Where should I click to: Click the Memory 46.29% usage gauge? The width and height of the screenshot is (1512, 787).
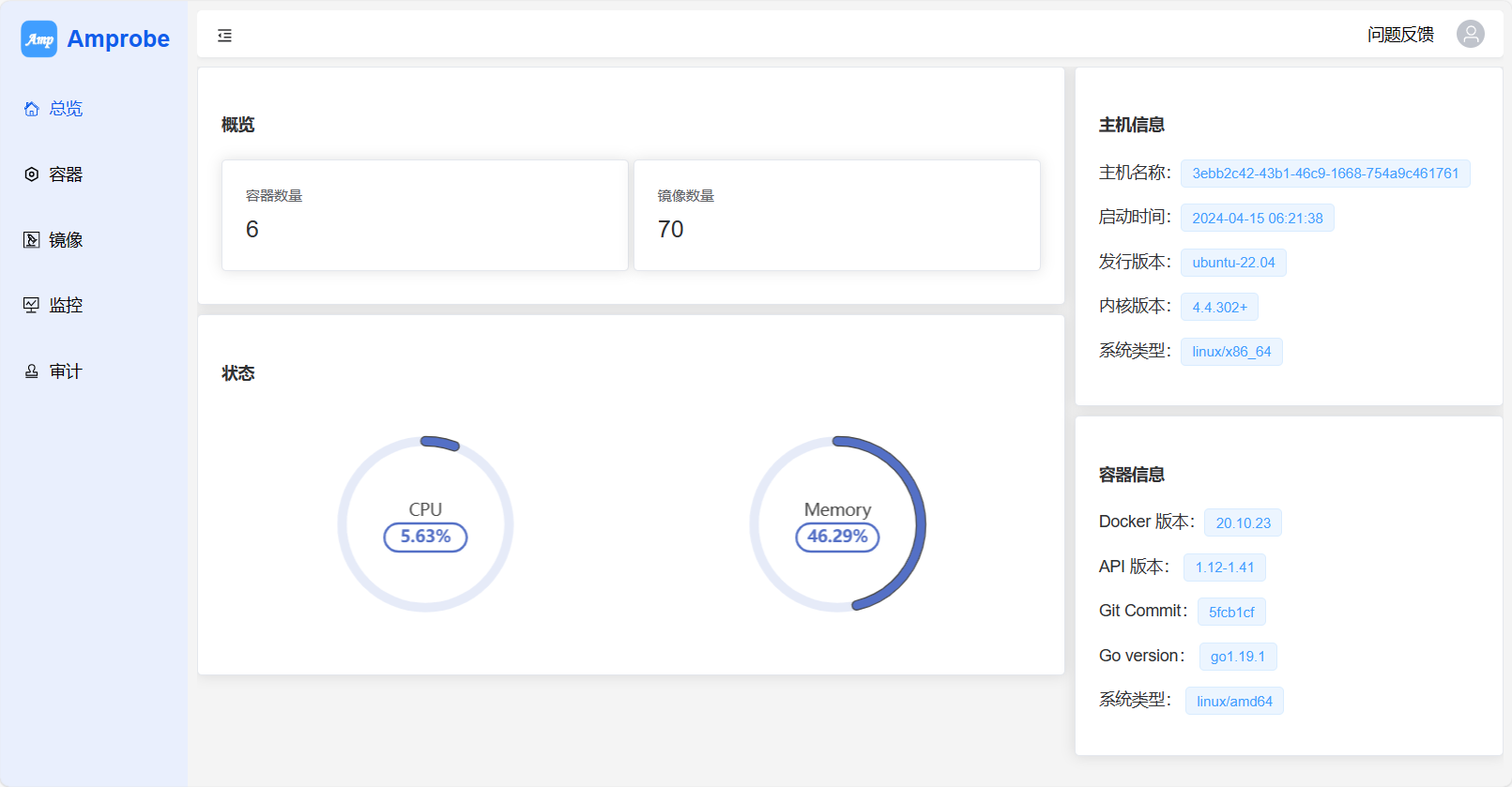tap(837, 524)
